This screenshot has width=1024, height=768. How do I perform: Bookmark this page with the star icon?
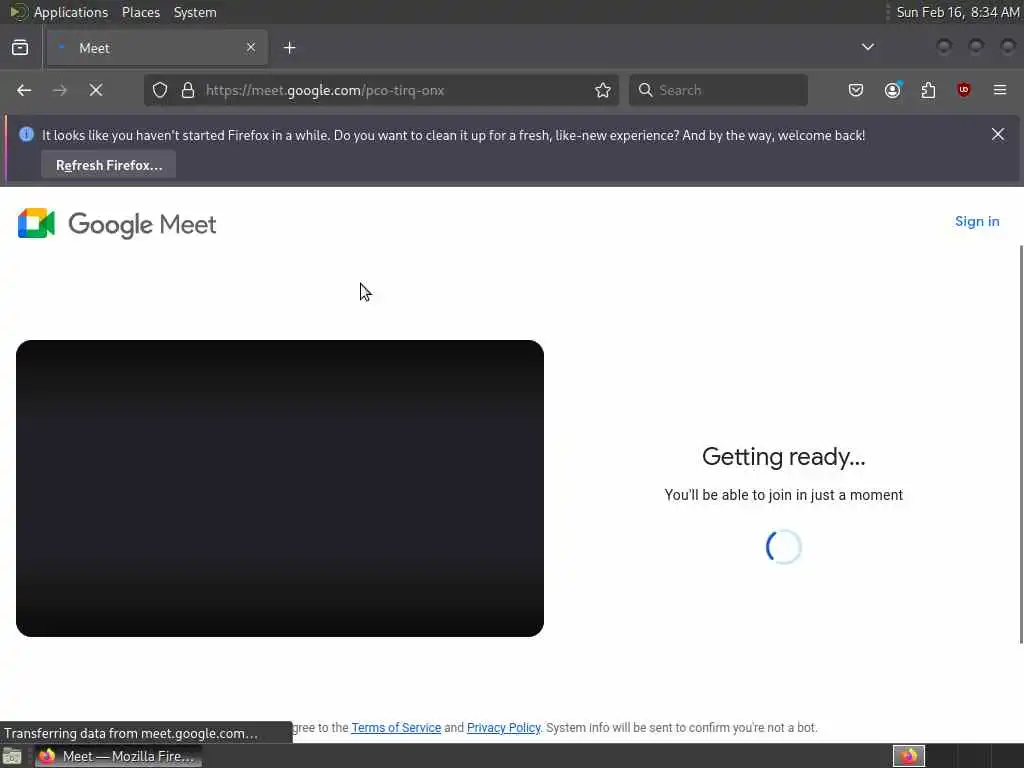coord(603,90)
